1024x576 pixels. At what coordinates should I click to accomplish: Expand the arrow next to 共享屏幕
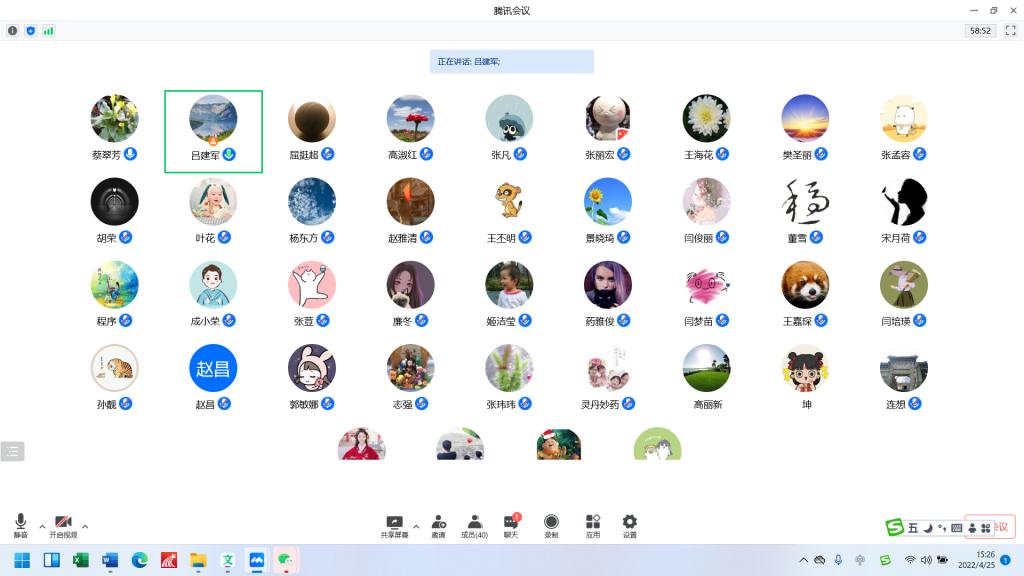click(x=416, y=526)
